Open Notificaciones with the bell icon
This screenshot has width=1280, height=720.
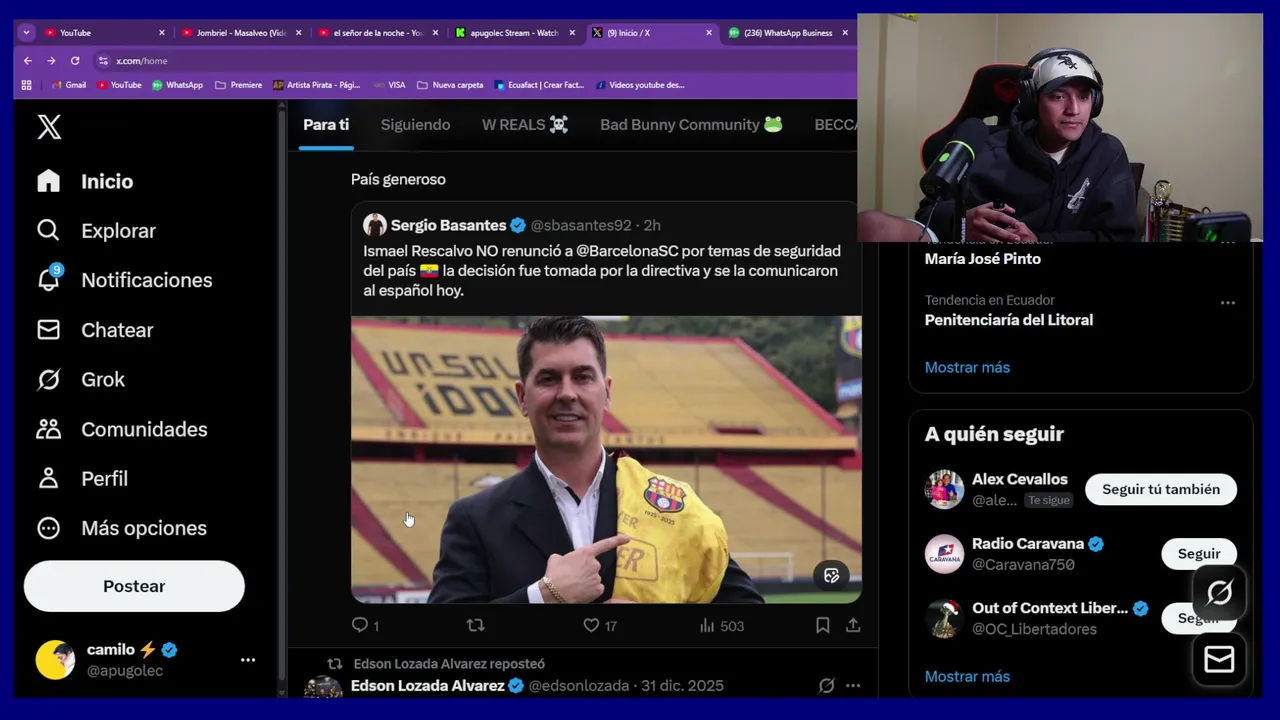click(124, 280)
